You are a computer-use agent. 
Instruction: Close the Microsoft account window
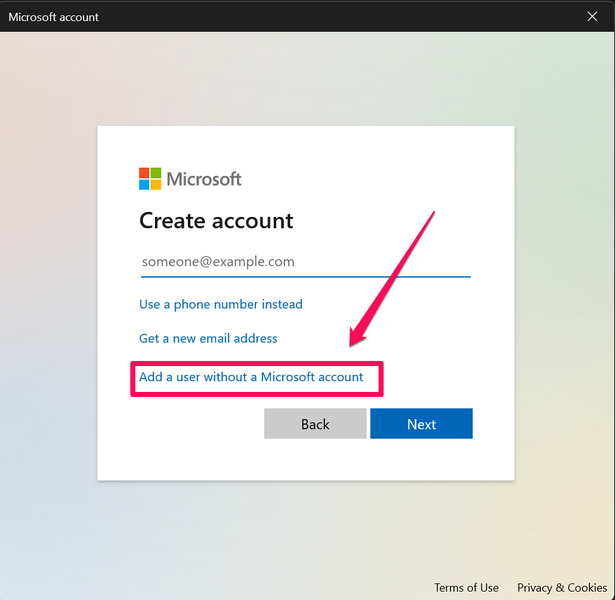click(592, 16)
